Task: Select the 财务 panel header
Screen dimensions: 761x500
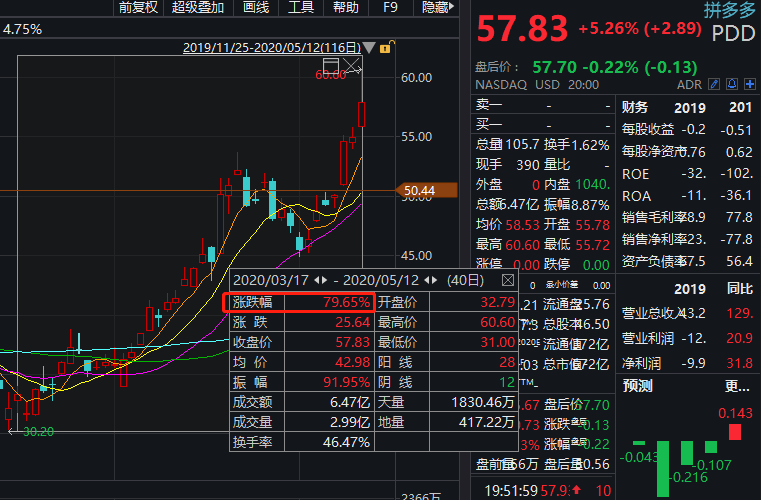Action: point(635,107)
